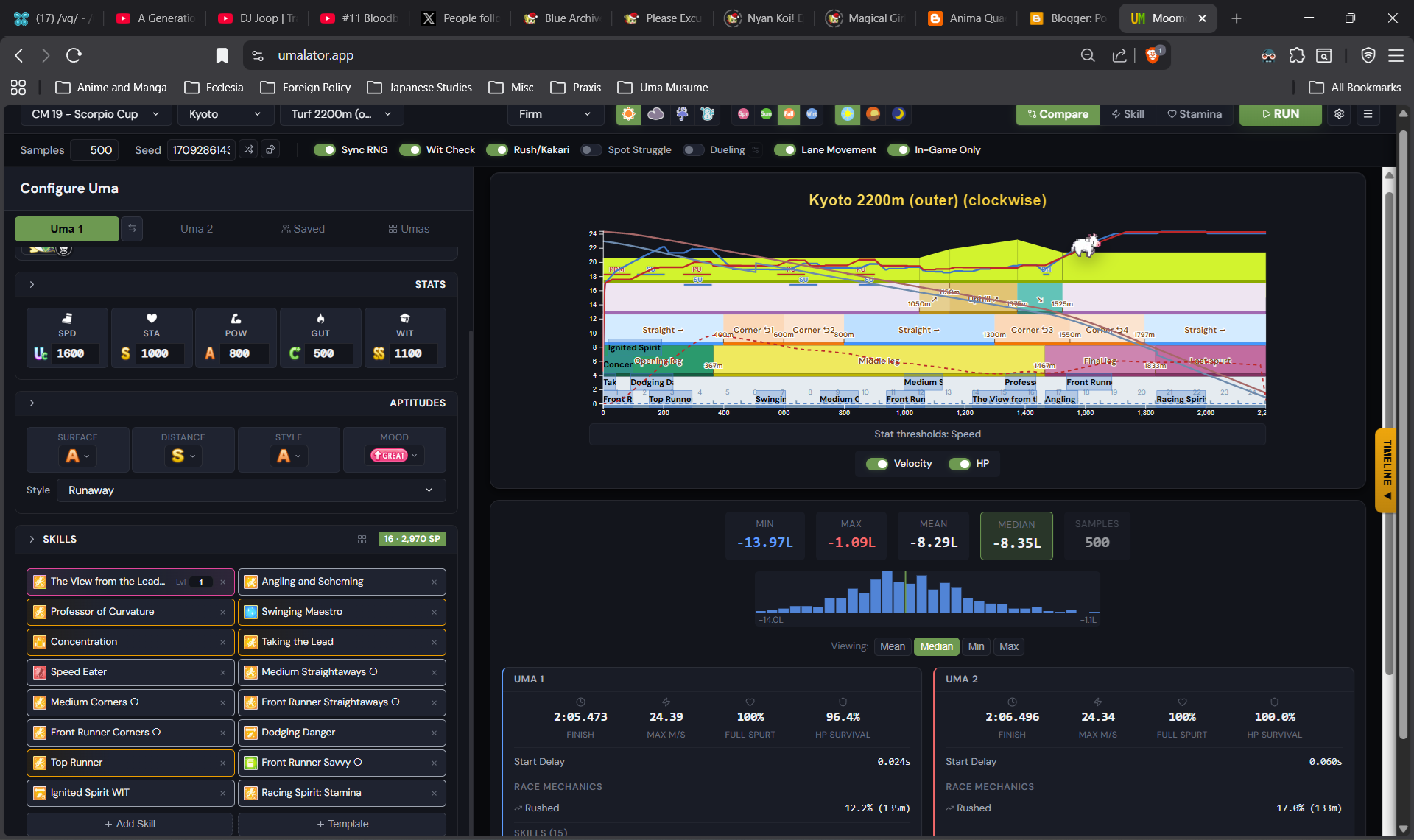
Task: Click the Brave browser shields icon
Action: point(1153,55)
